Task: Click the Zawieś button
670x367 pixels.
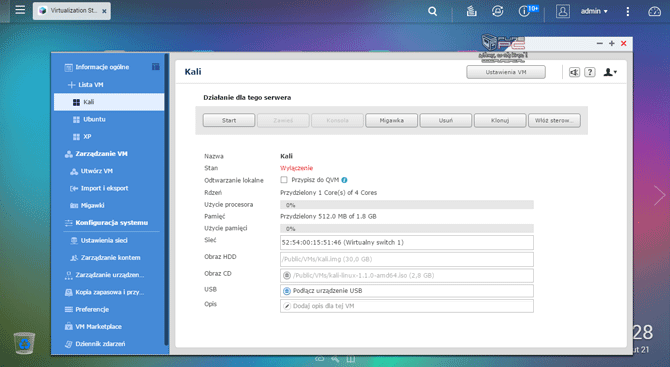Action: [283, 120]
